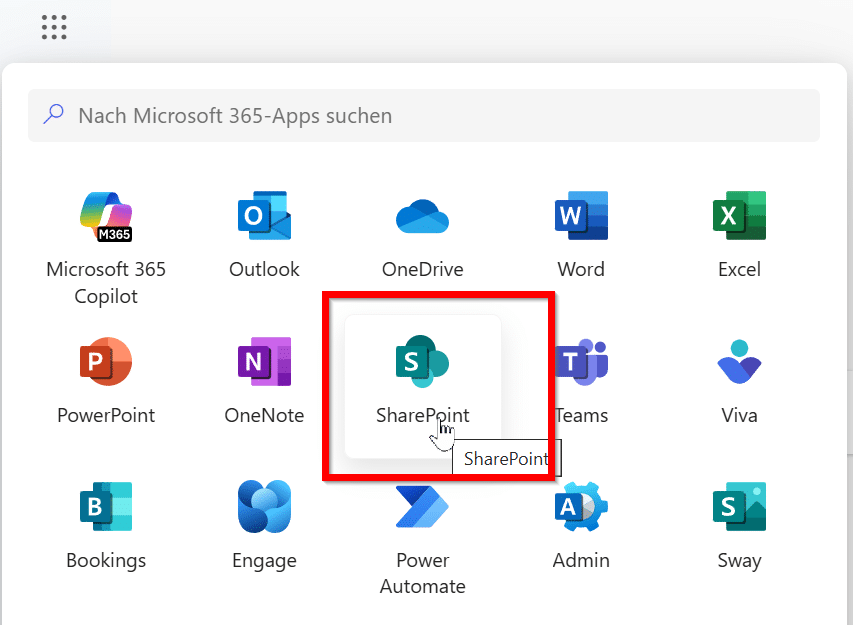Click the "OneNote" label text

[x=264, y=416]
